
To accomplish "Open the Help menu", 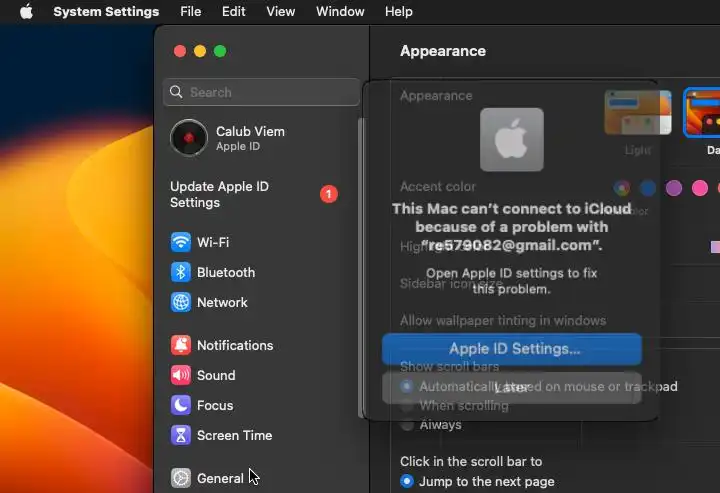I will point(399,11).
